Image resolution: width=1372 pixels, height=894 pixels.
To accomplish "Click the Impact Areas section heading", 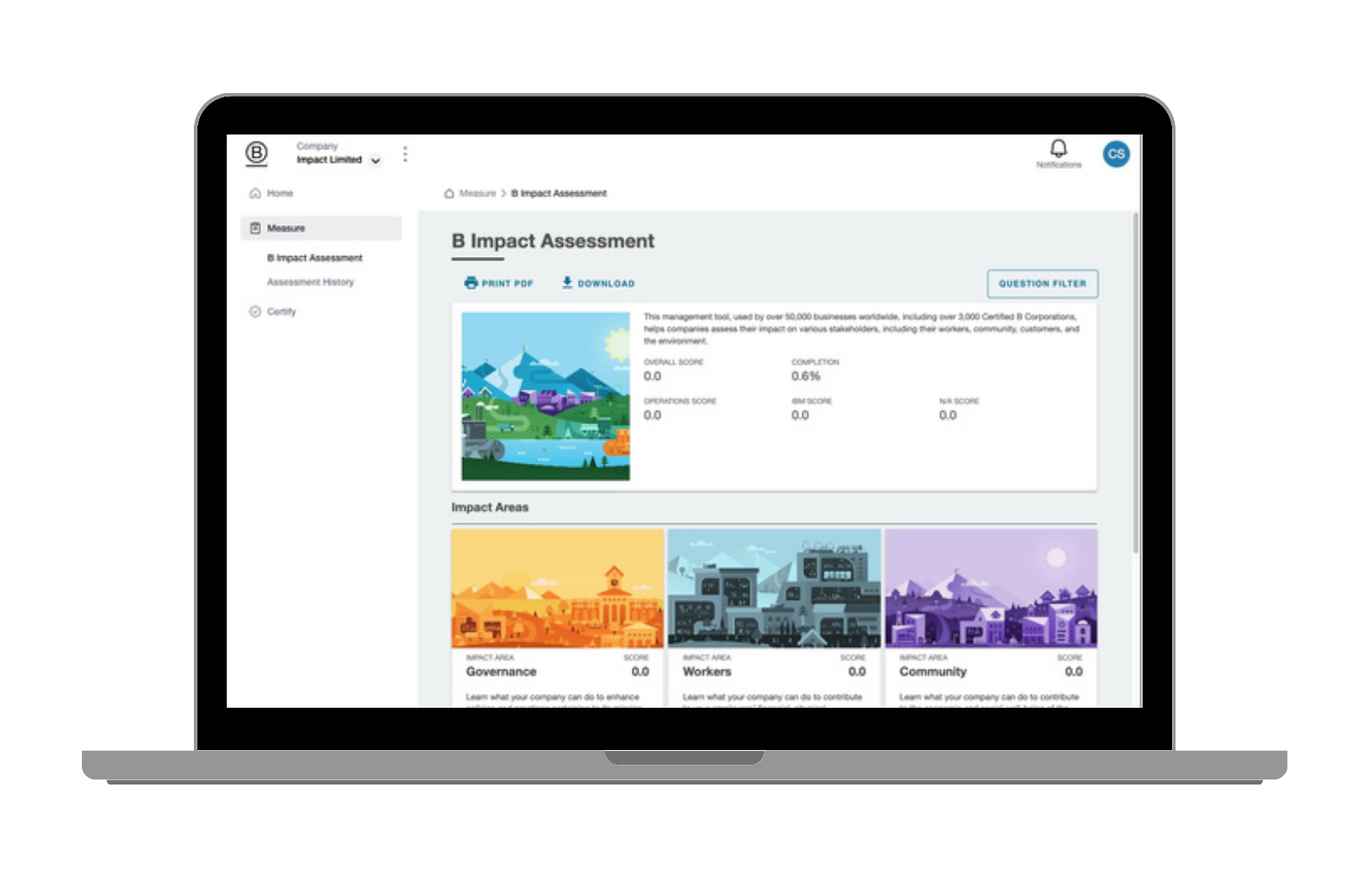I will coord(490,507).
